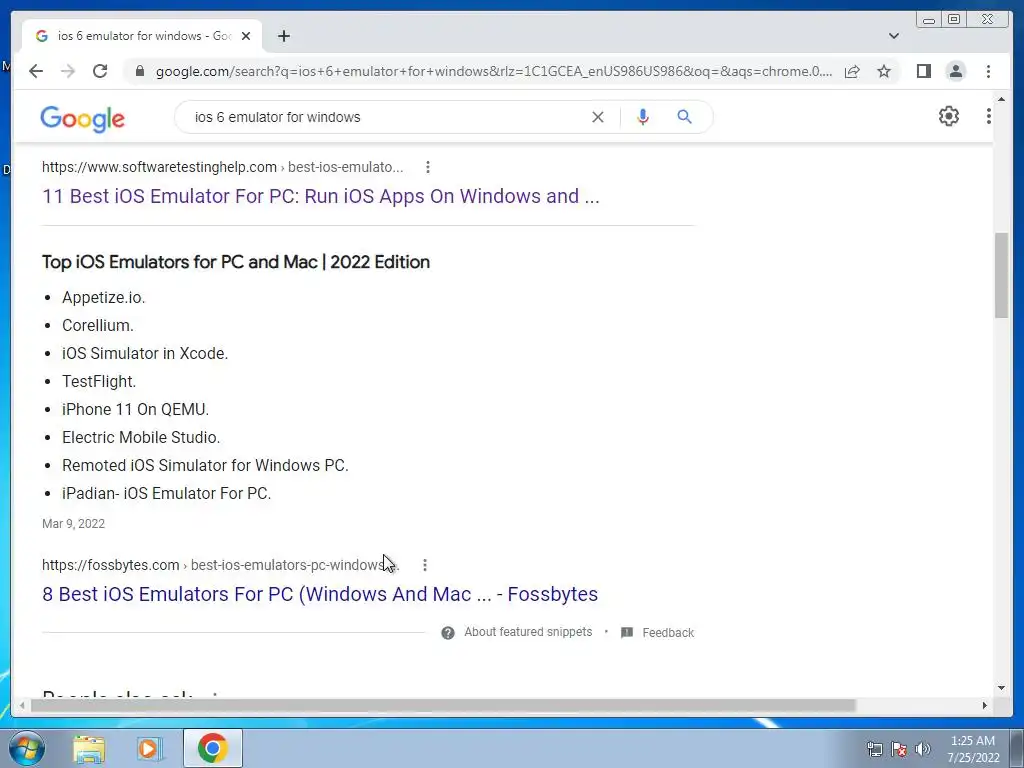Click softwaretestinghelp.com URL text
The image size is (1024, 768).
[x=159, y=167]
